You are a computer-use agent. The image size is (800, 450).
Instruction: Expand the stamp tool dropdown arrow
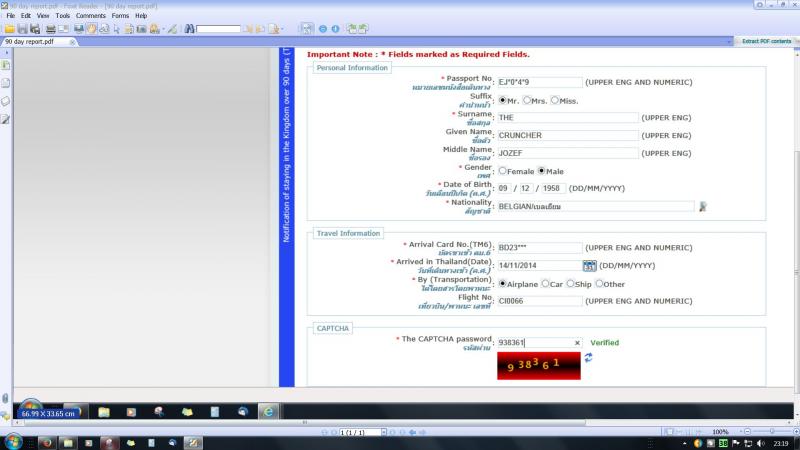tap(163, 30)
